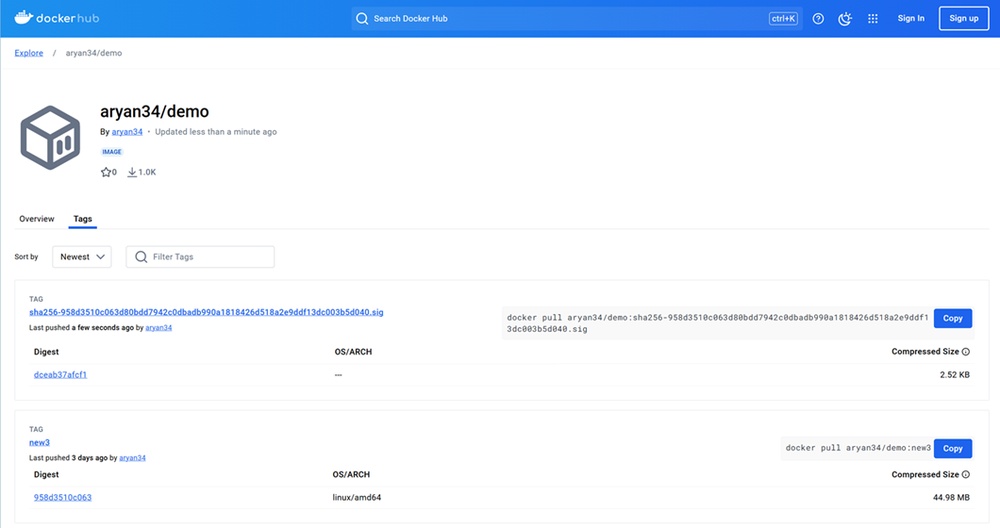Go to the Explore breadcrumb link
Screen dimensions: 1000x528
[29, 53]
